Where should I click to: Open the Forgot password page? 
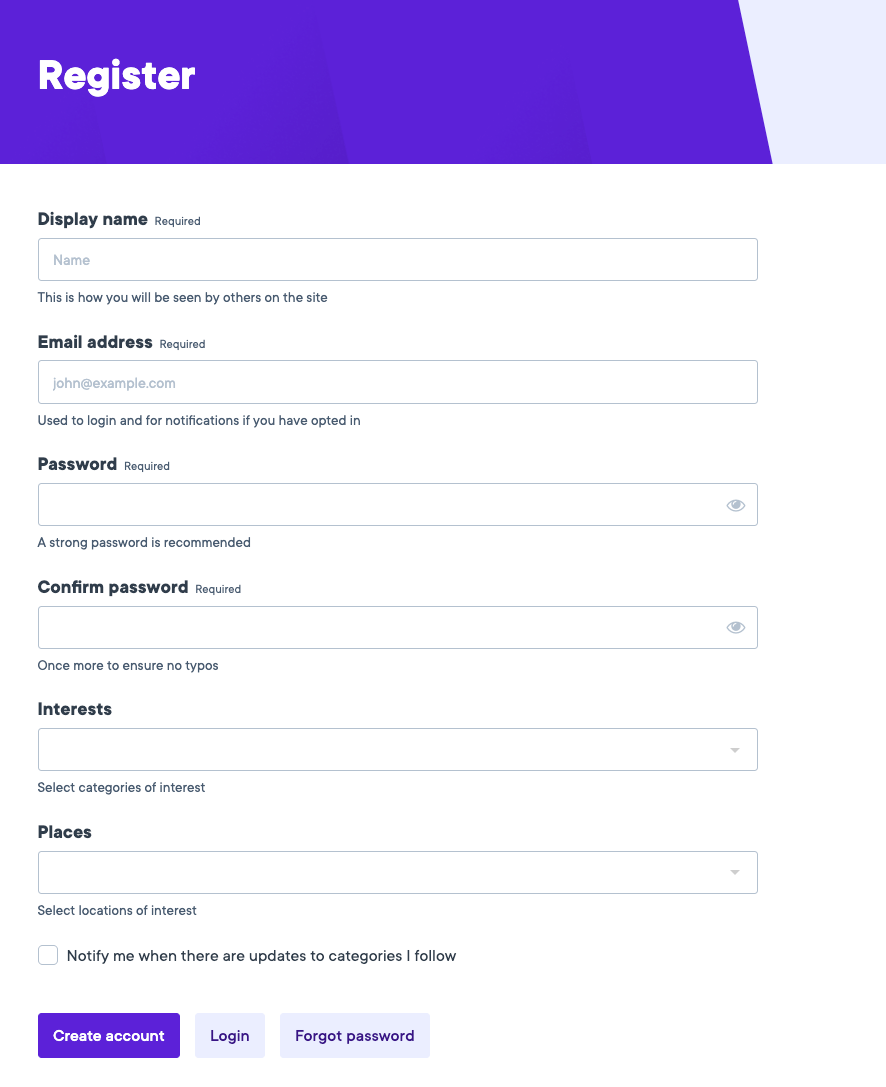tap(354, 1035)
